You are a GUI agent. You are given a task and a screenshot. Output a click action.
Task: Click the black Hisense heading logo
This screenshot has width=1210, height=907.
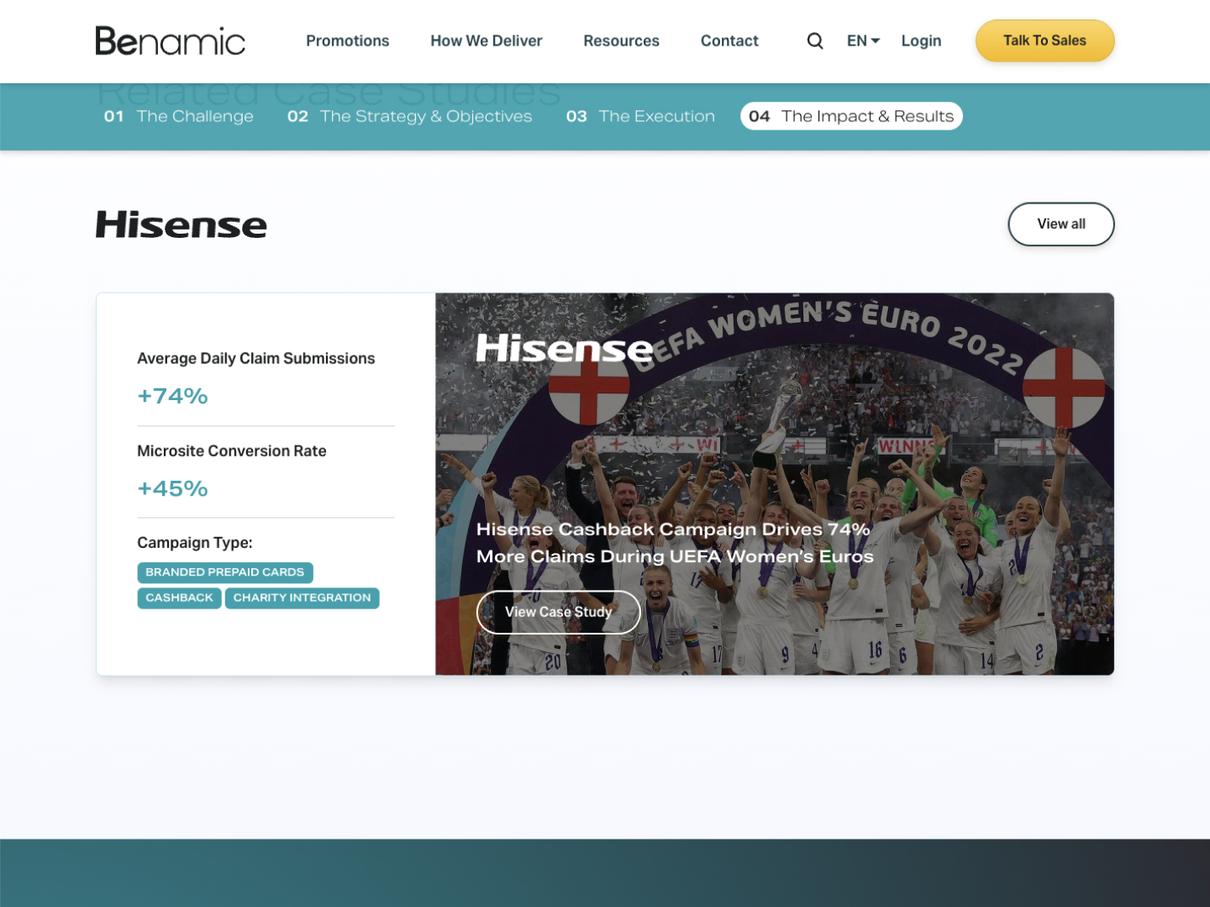(x=181, y=224)
